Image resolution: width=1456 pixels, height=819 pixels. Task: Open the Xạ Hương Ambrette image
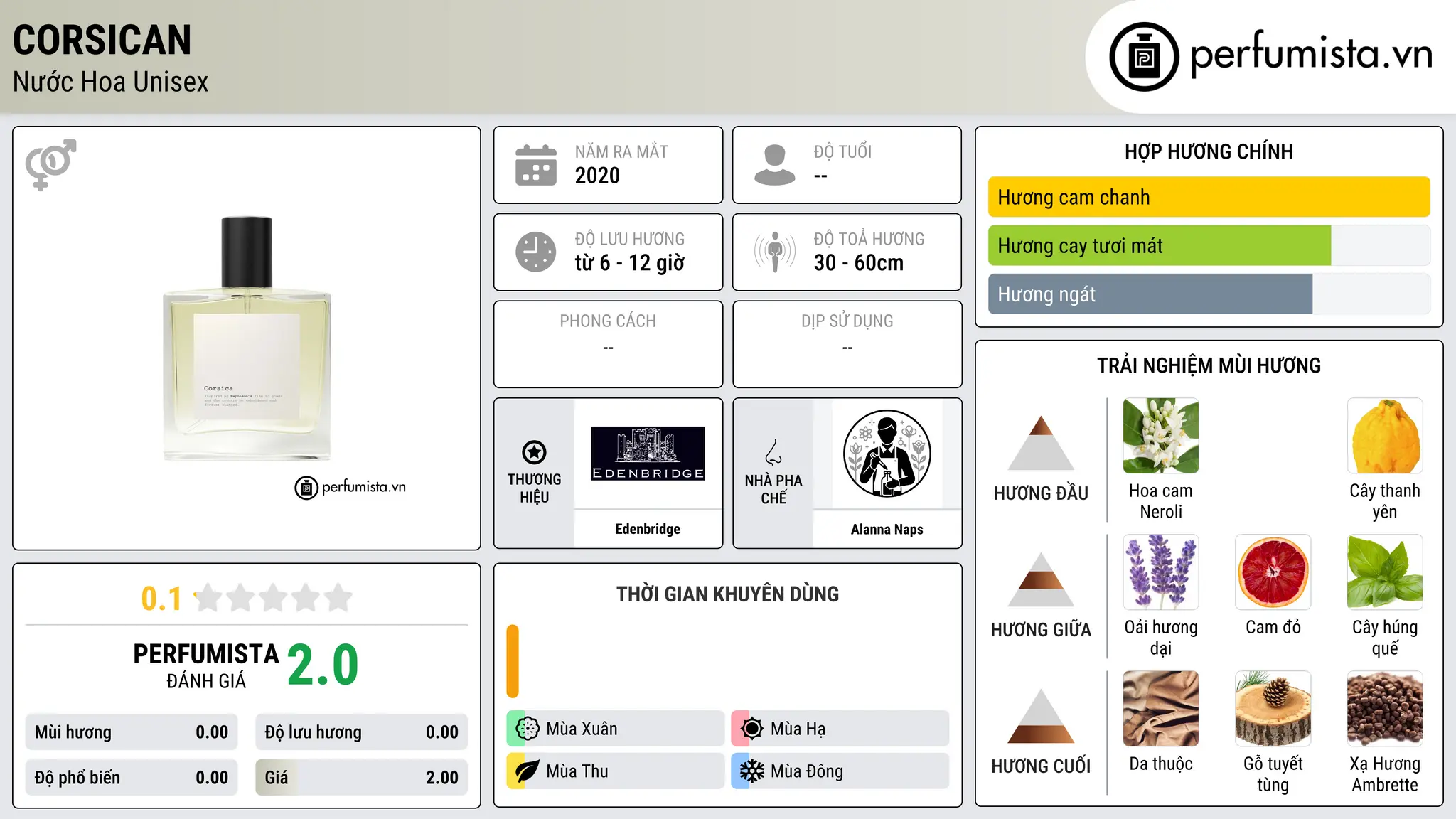1385,709
